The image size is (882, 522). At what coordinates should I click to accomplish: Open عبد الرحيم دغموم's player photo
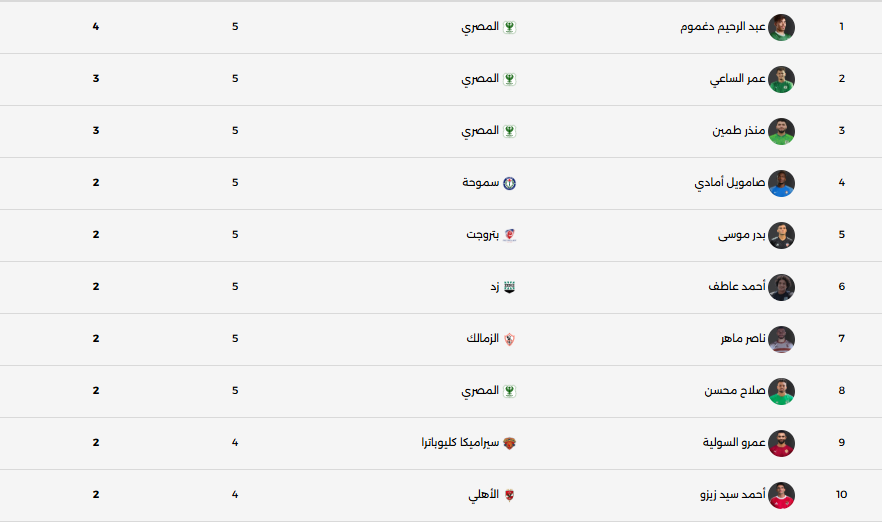point(782,27)
